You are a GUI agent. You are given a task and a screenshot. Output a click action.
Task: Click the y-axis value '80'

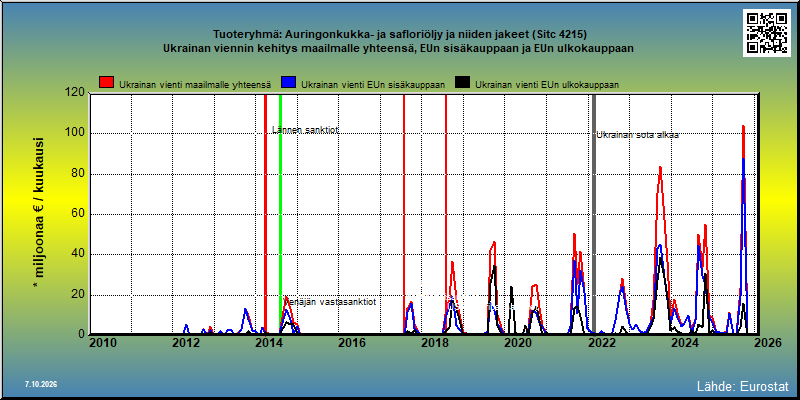(x=78, y=173)
